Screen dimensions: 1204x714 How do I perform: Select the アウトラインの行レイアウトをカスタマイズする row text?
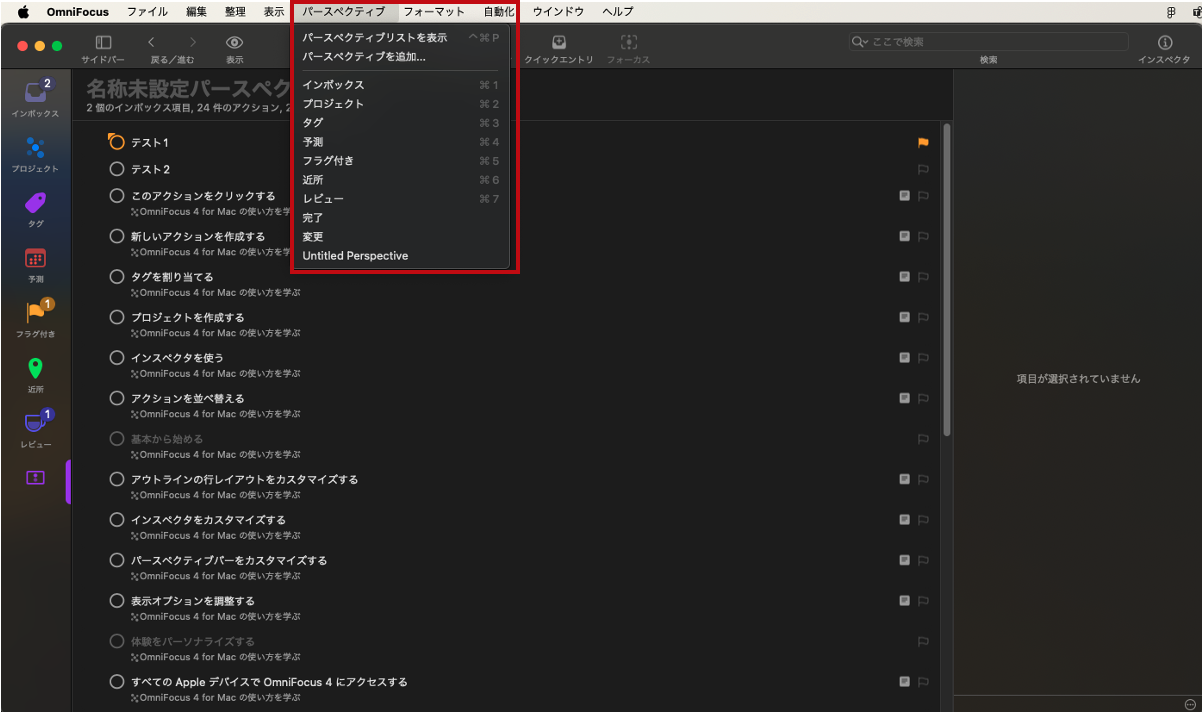(244, 479)
